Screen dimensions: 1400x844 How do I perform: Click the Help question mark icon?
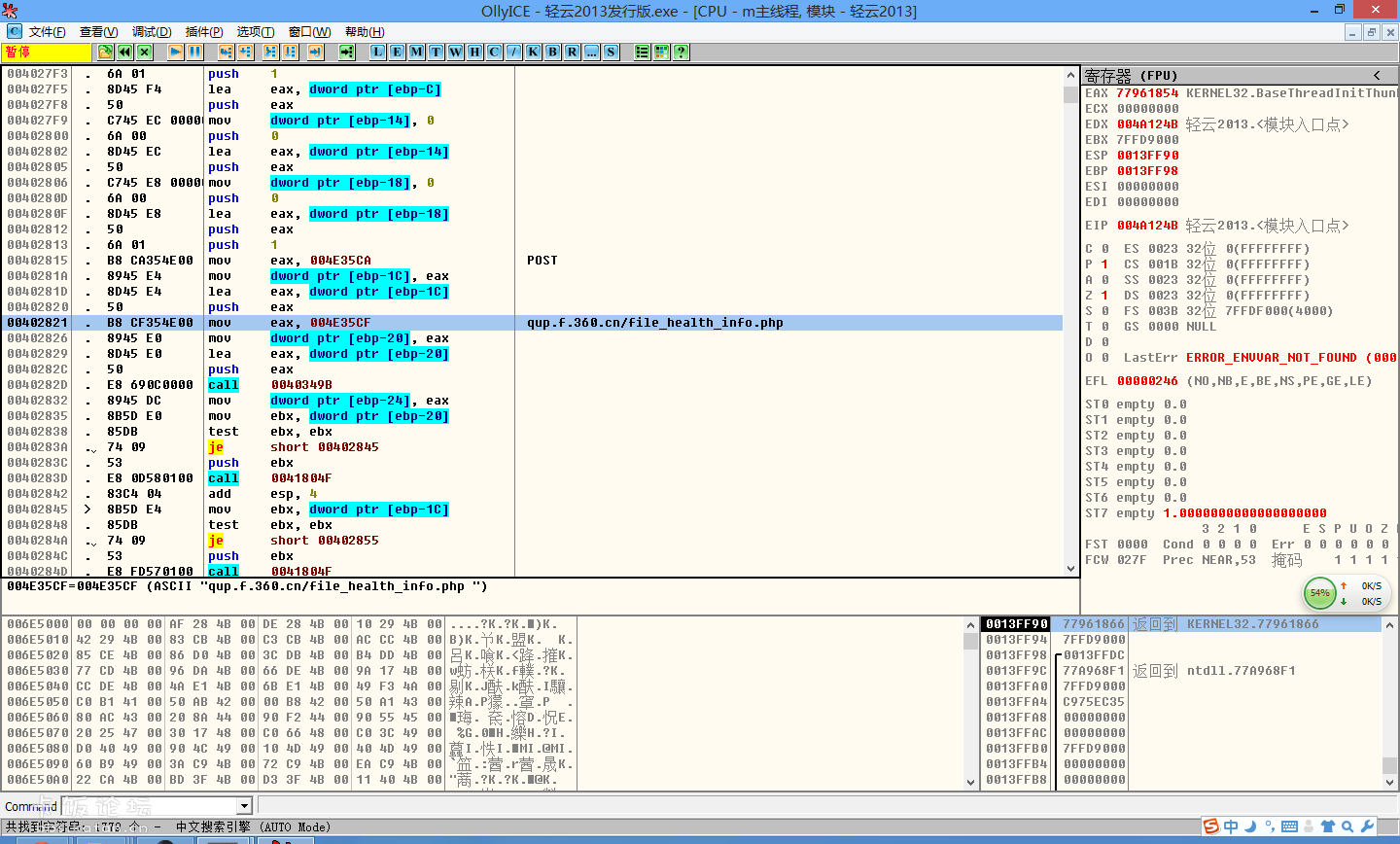point(681,52)
